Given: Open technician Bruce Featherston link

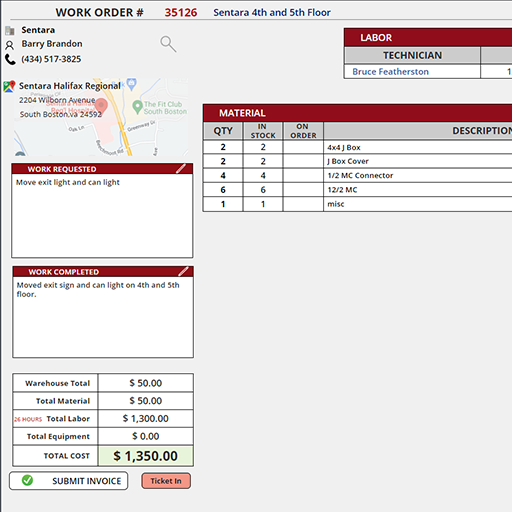Looking at the screenshot, I should pyautogui.click(x=390, y=72).
